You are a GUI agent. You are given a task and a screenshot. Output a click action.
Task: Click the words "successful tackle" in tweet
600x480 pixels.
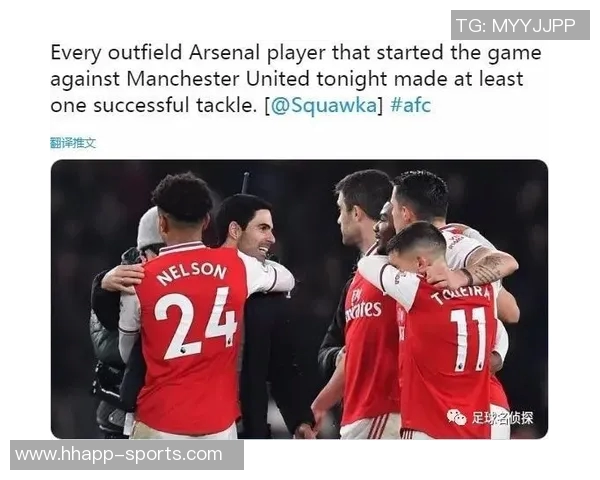pyautogui.click(x=175, y=105)
